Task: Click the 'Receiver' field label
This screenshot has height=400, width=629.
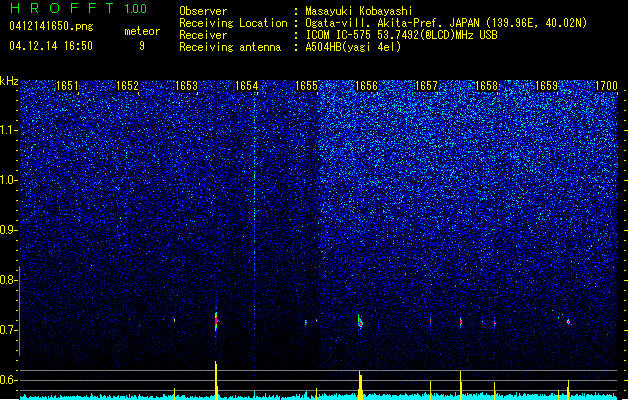Action: 203,35
